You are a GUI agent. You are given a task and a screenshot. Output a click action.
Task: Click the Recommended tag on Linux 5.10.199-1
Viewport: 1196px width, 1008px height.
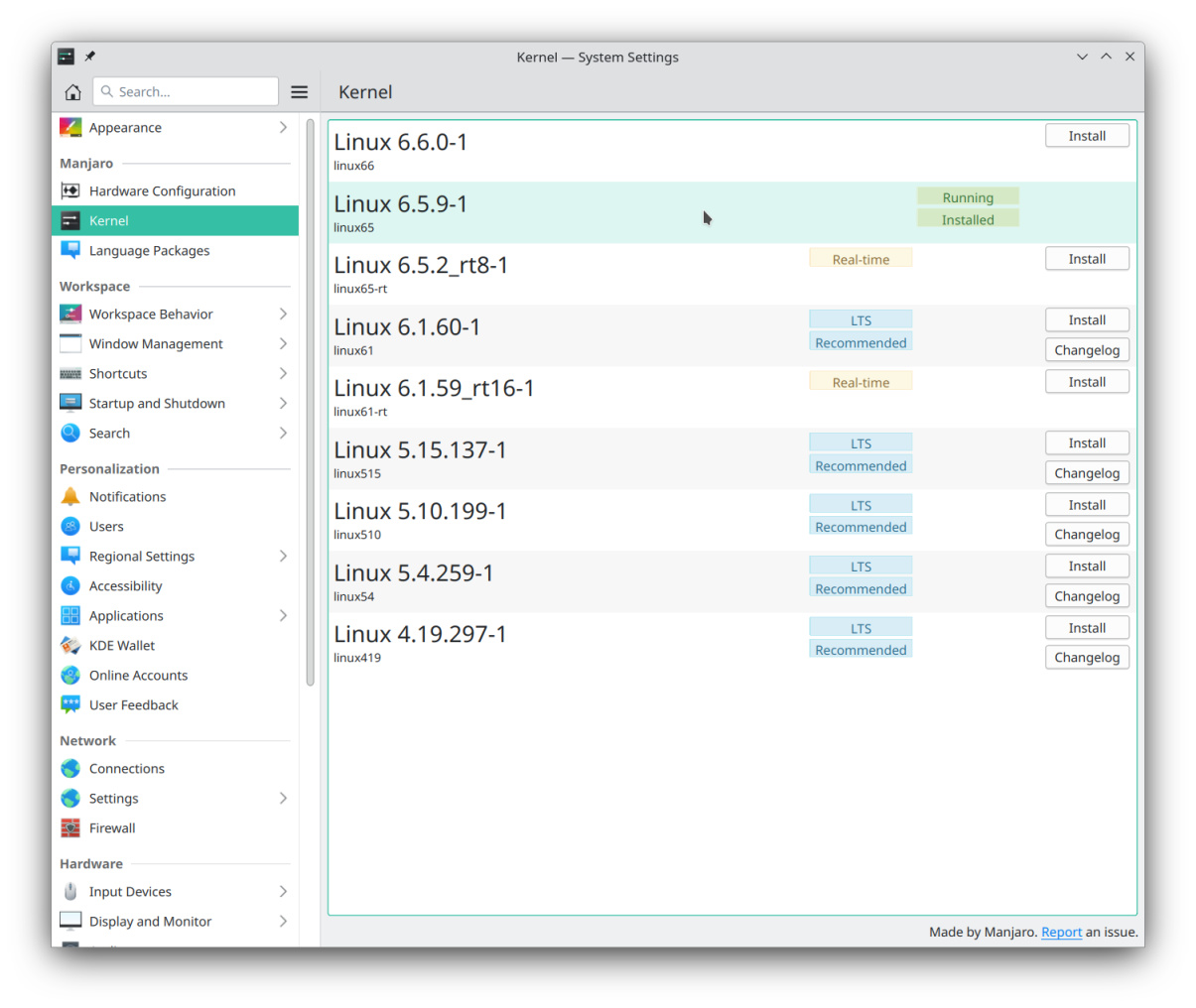click(861, 527)
